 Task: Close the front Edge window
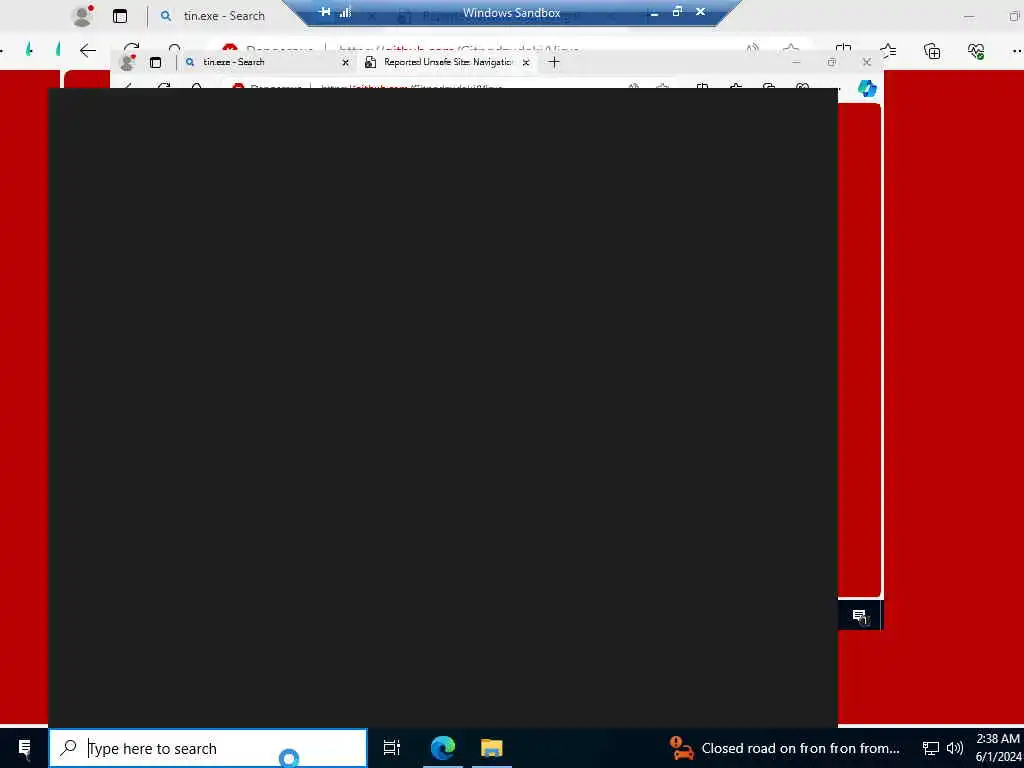coord(867,62)
